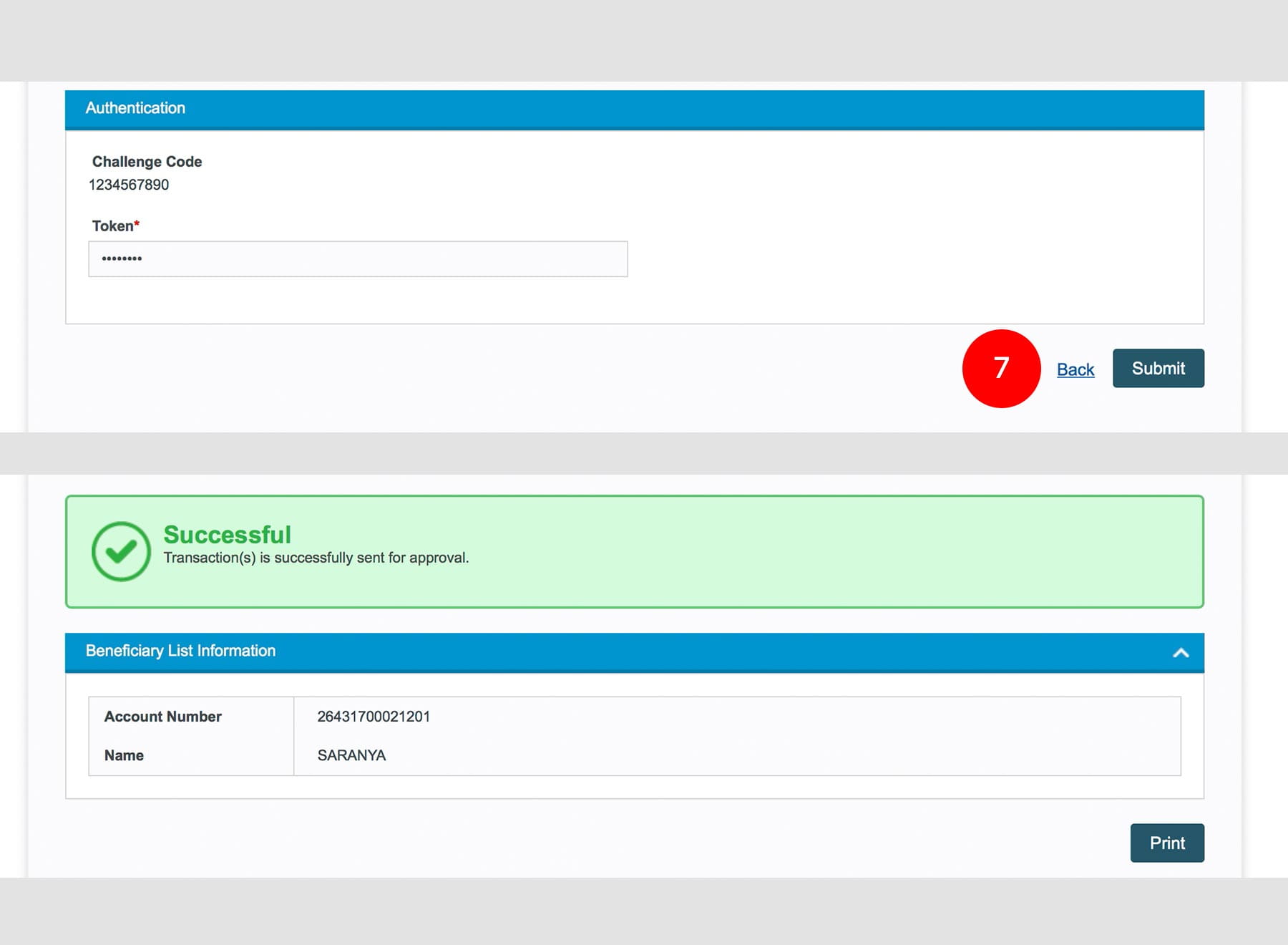Click inside the Token input field

(x=358, y=259)
